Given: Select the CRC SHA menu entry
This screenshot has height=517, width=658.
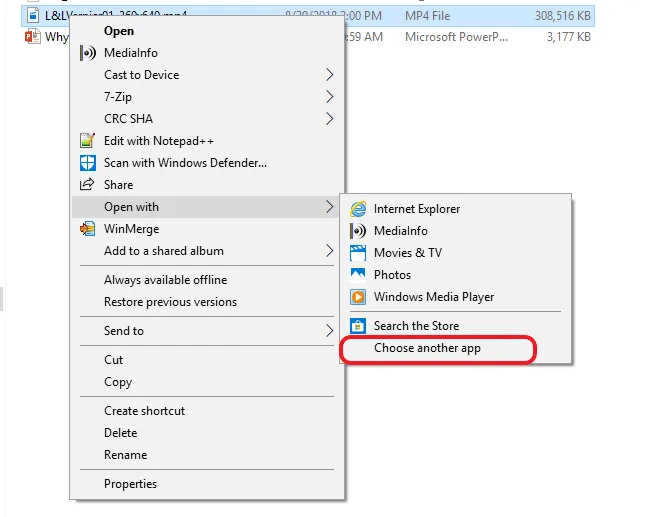Looking at the screenshot, I should (x=207, y=119).
